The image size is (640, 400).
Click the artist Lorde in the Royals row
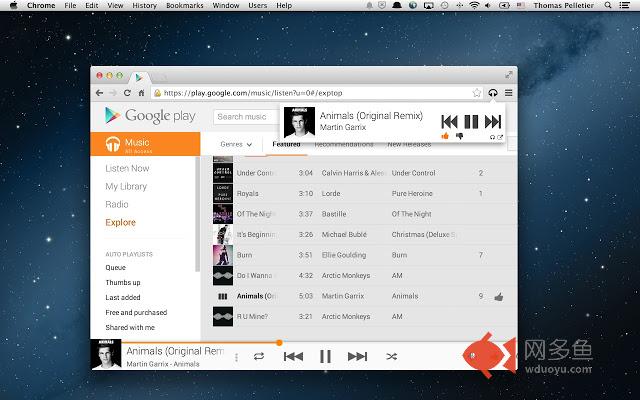(x=331, y=193)
